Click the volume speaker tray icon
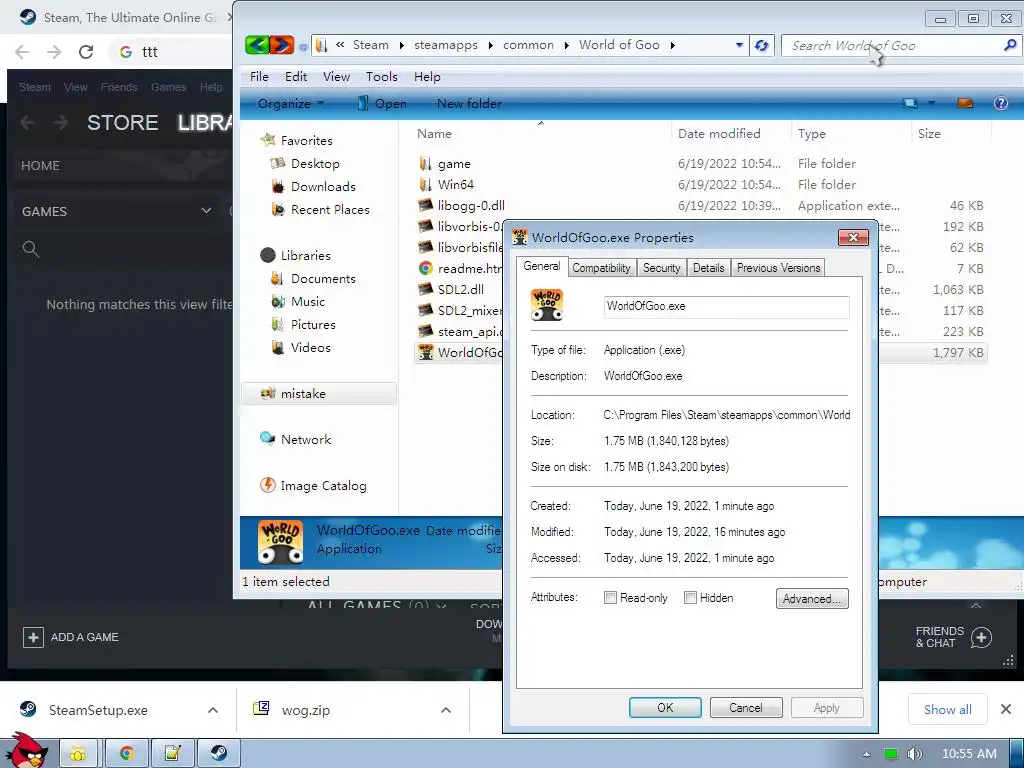The image size is (1024, 768). 914,754
